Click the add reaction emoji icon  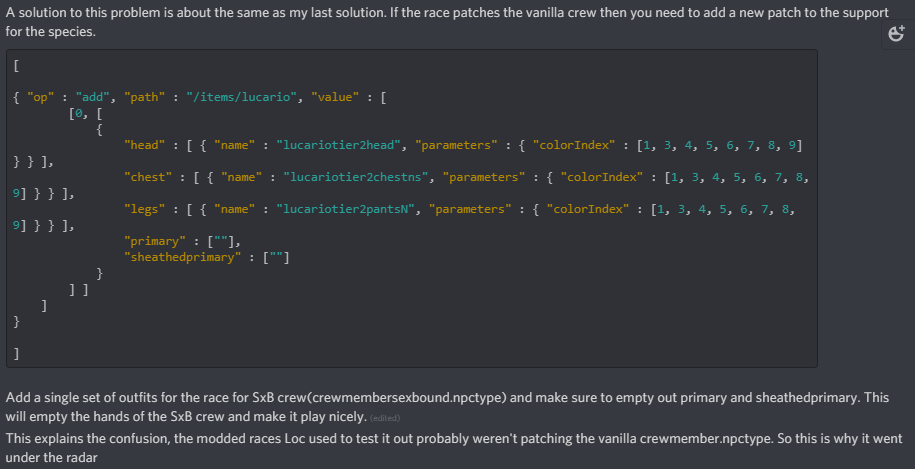pos(896,34)
